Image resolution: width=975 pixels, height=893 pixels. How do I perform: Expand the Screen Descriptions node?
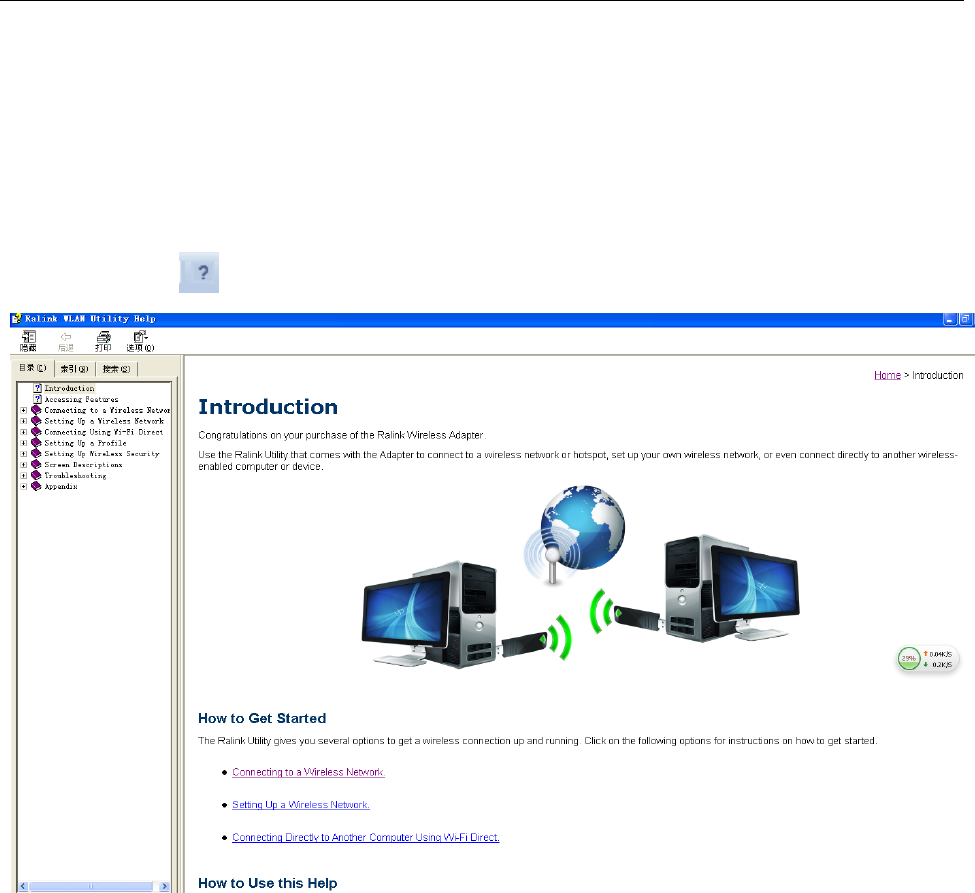(x=24, y=465)
